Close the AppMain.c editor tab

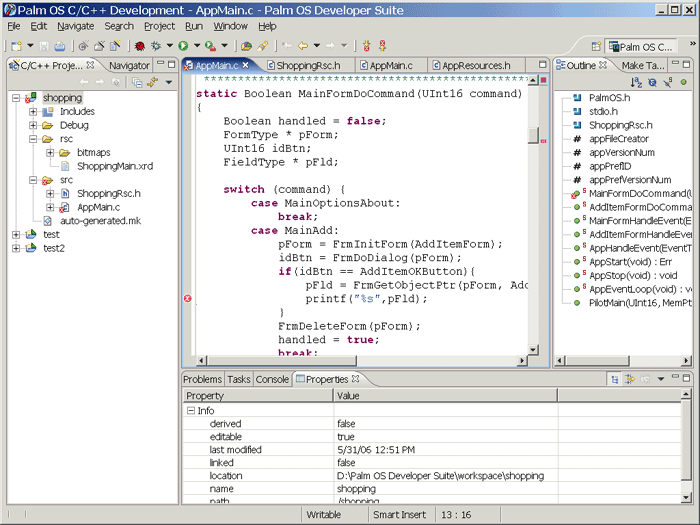pos(246,65)
